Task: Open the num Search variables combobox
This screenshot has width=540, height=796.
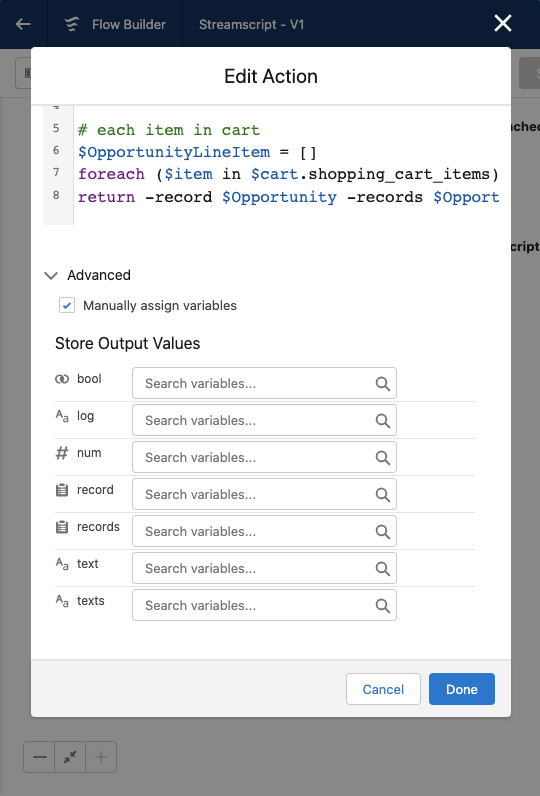Action: pyautogui.click(x=264, y=457)
